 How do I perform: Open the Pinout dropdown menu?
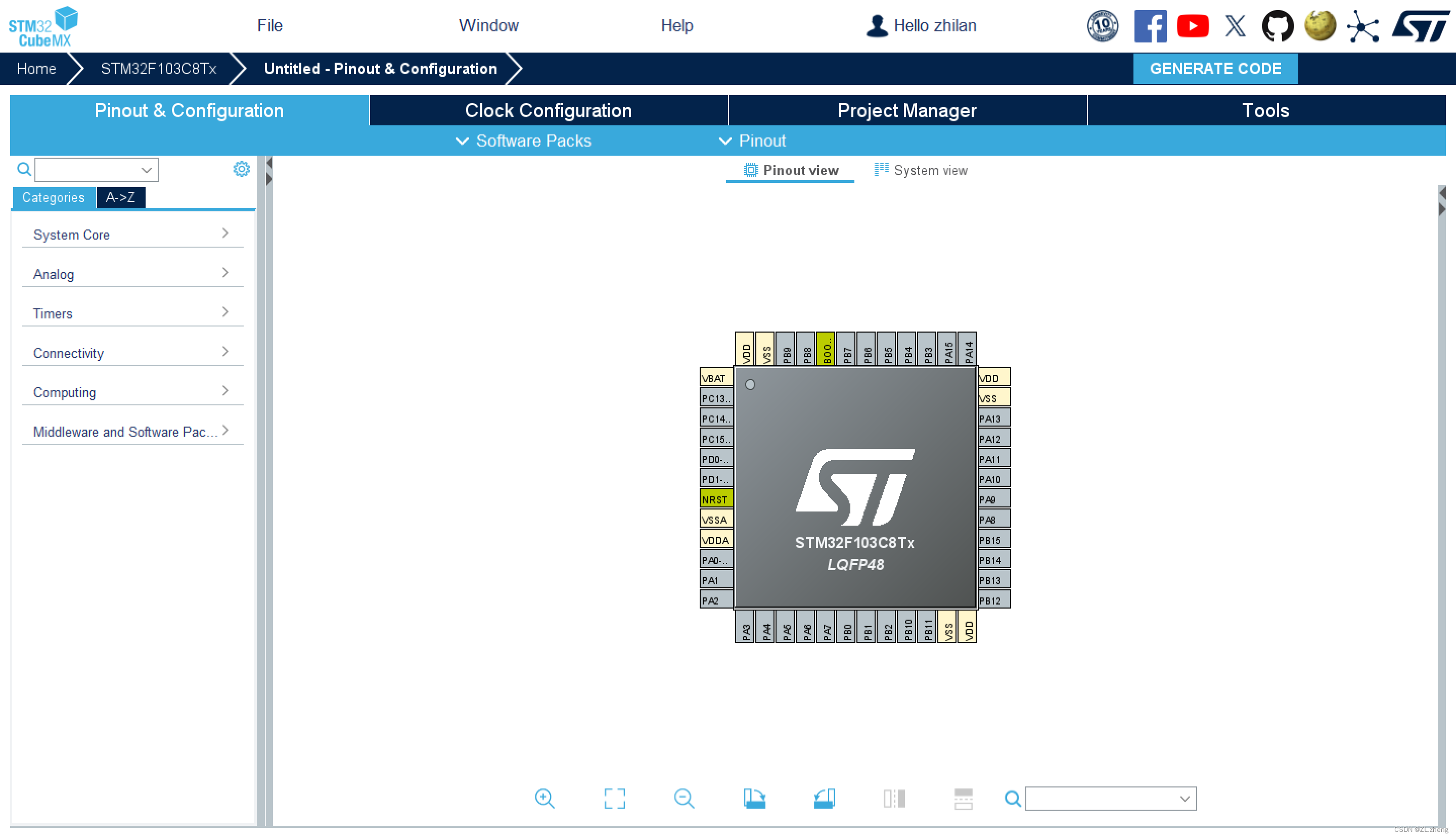[x=752, y=141]
